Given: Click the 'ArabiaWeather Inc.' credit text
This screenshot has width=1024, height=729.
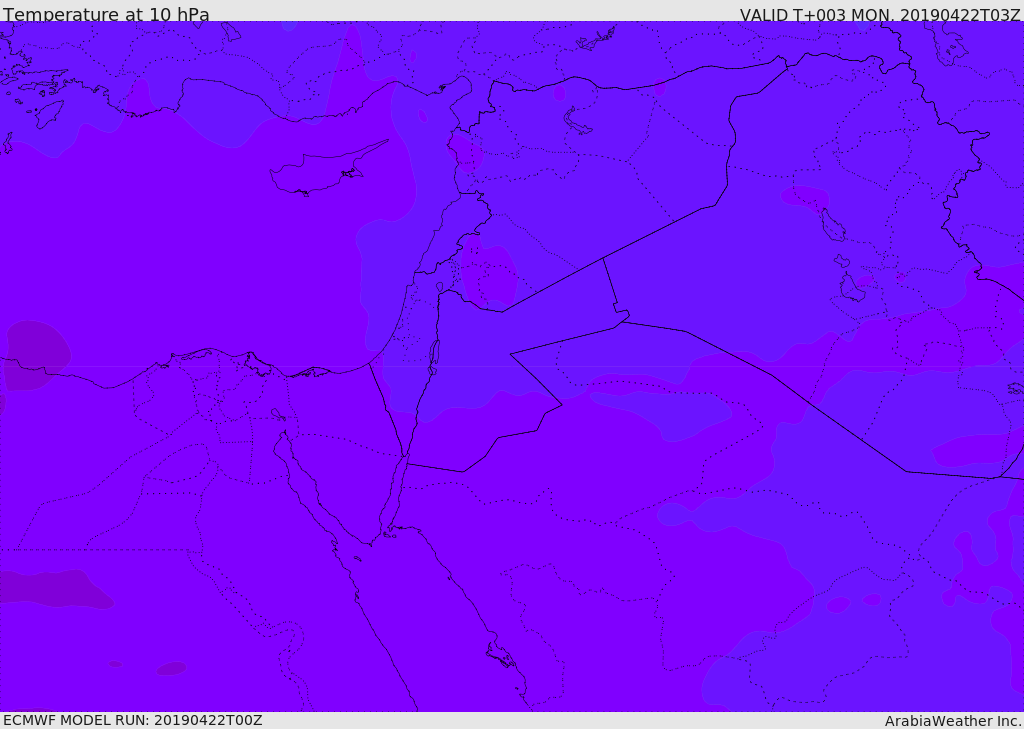Looking at the screenshot, I should tap(953, 721).
